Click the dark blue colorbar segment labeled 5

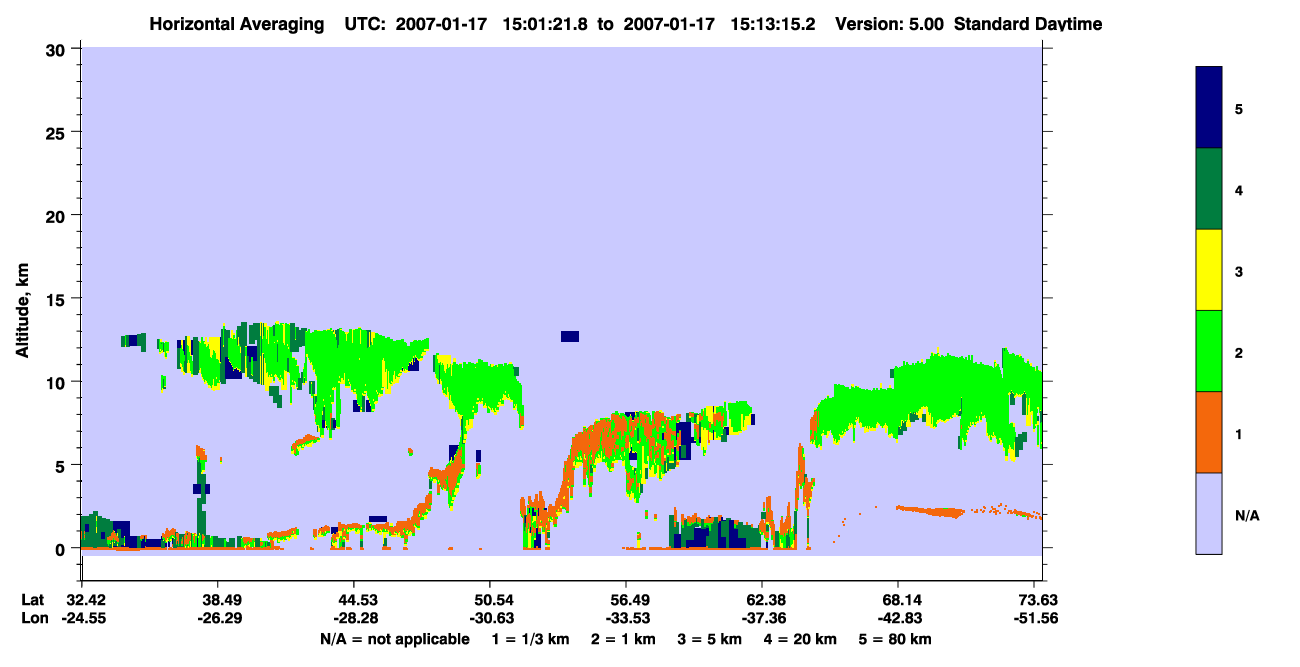coord(1209,108)
